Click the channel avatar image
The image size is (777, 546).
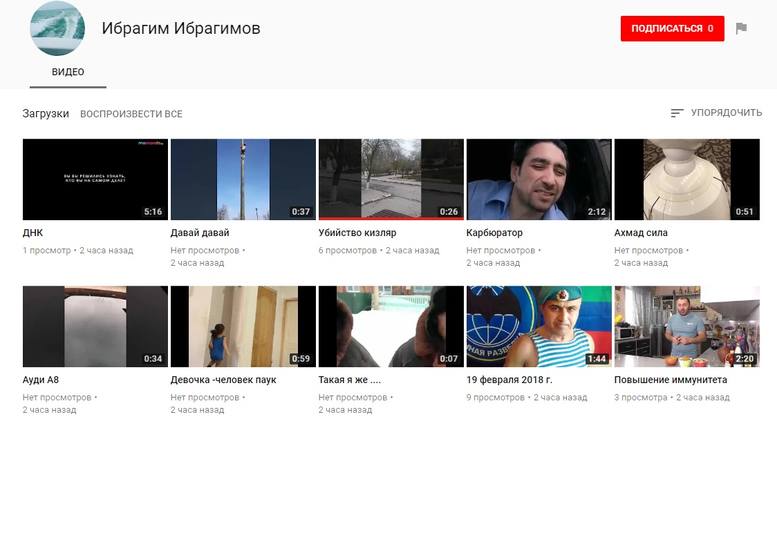57,28
